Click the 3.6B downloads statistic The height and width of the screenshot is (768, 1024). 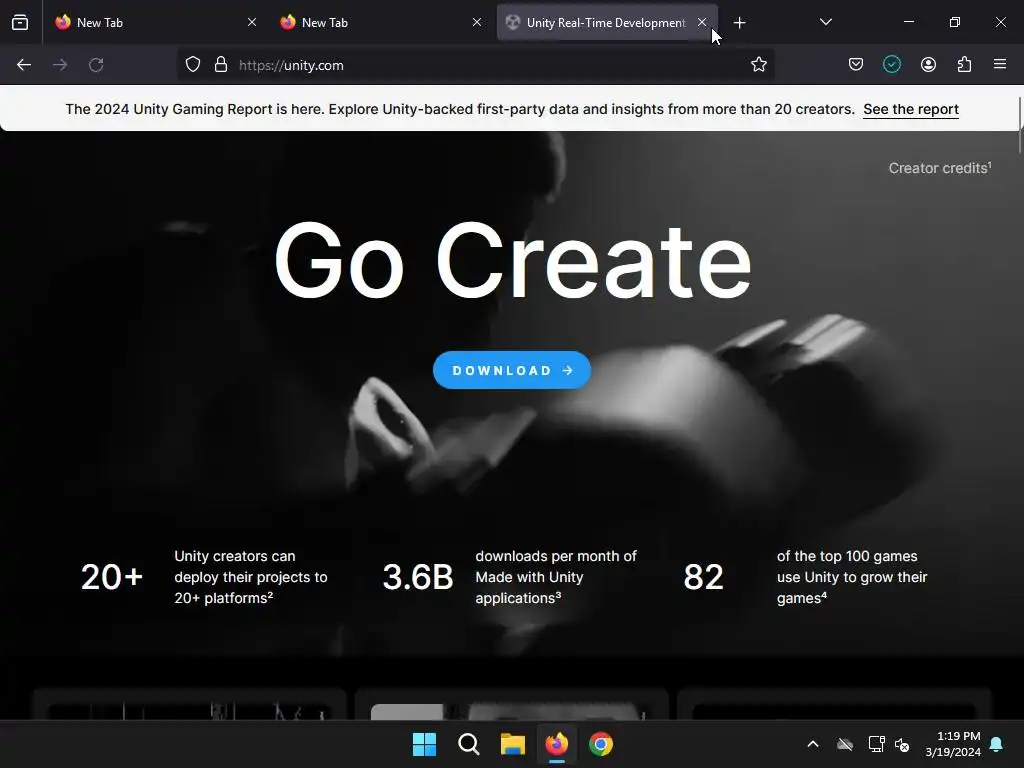(510, 577)
